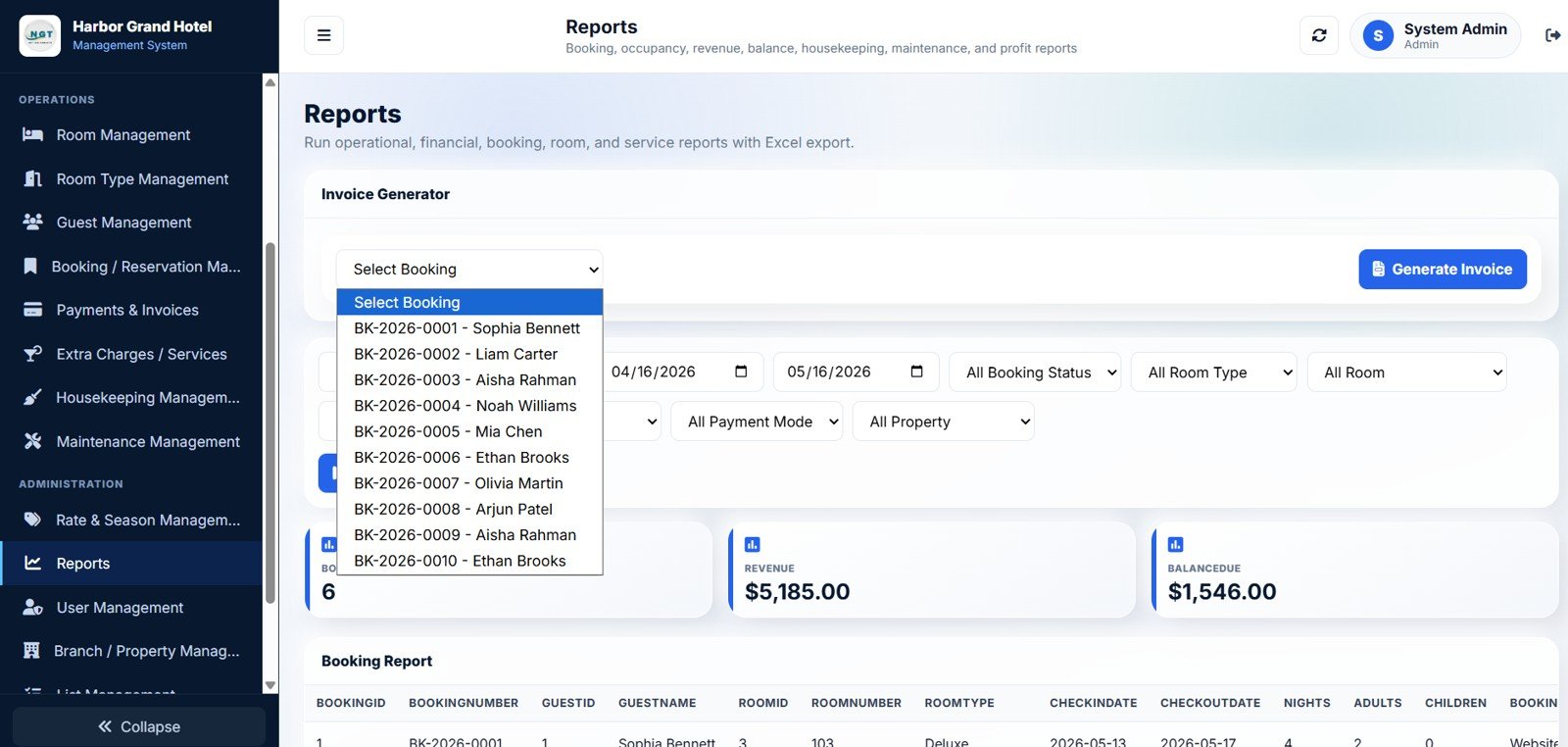Viewport: 1568px width, 747px height.
Task: Open the All Payment Mode dropdown
Action: tap(757, 422)
